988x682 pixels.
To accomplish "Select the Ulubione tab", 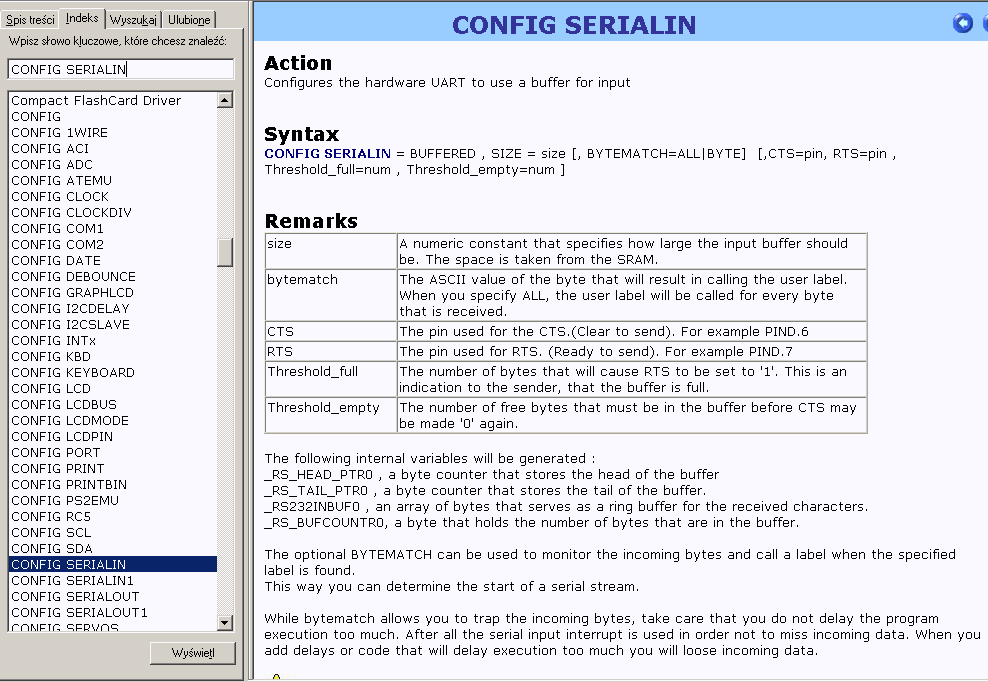I will [x=189, y=20].
